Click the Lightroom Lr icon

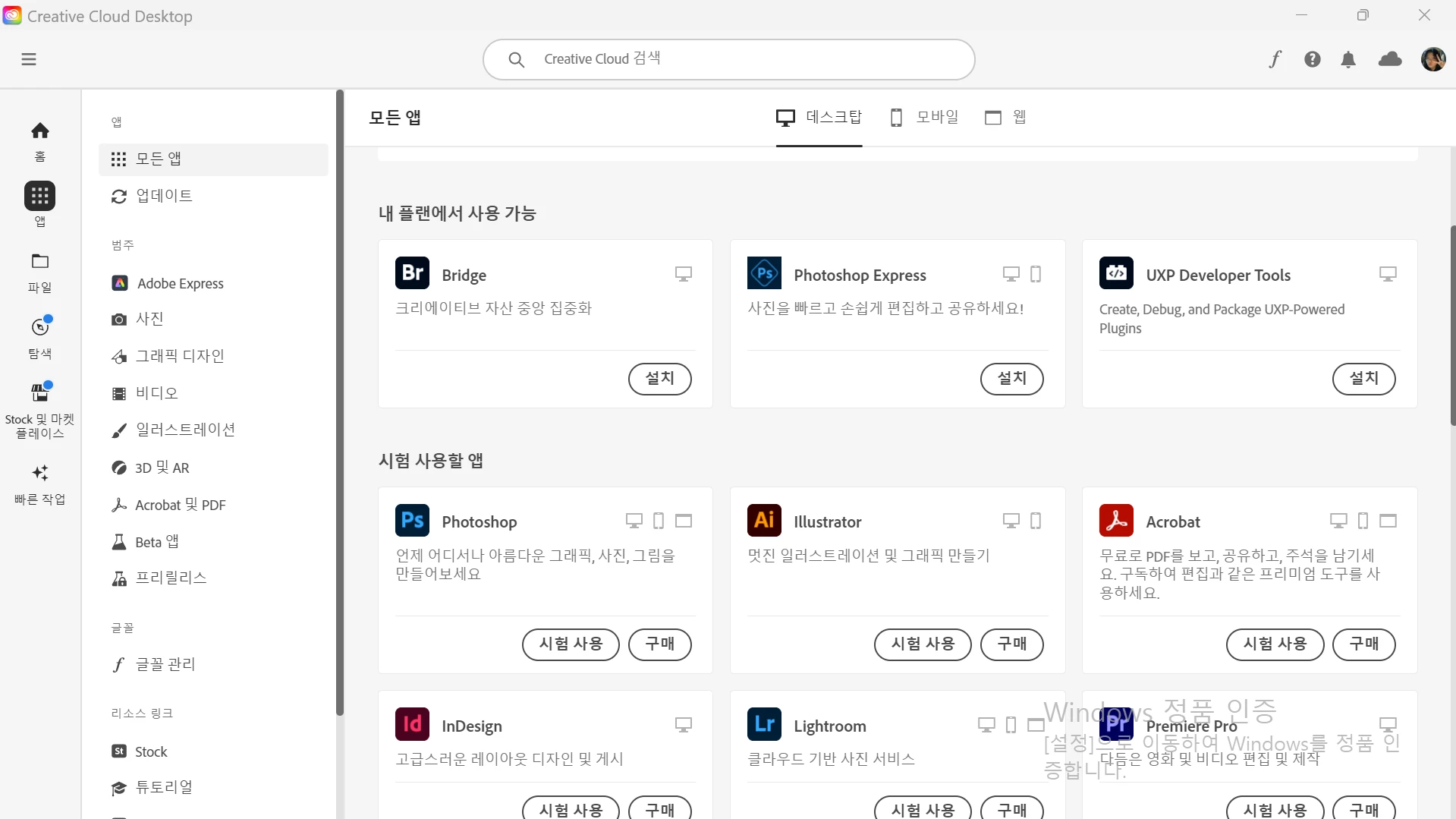coord(764,724)
